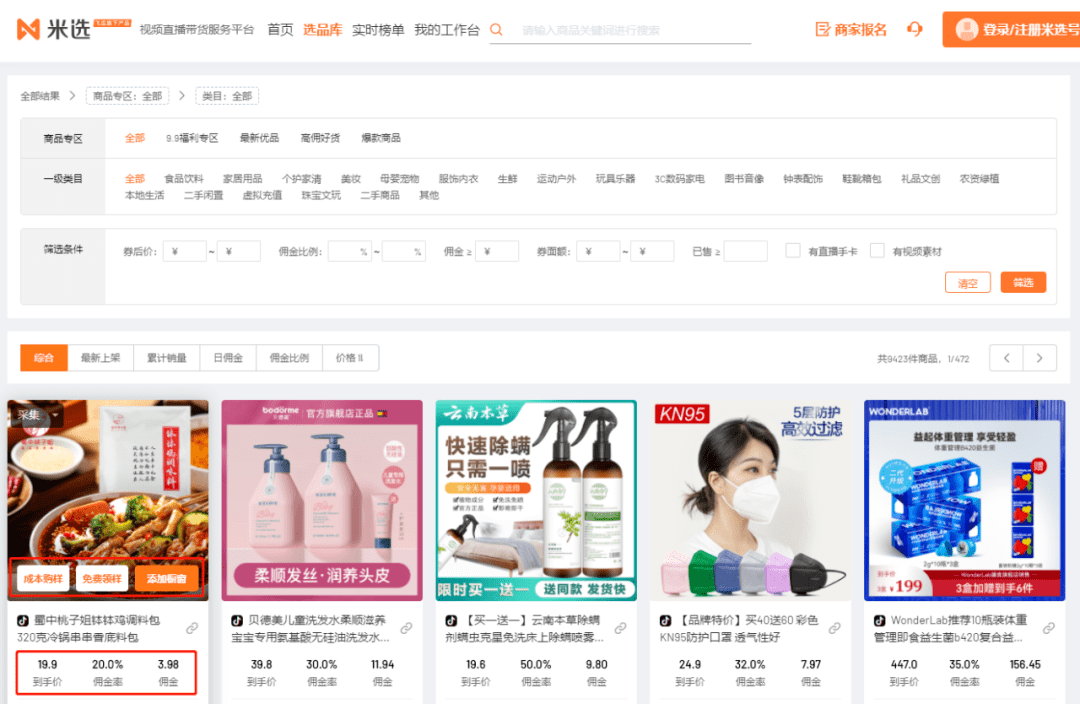Choose 珠宝文玩 category
This screenshot has height=704, width=1080.
click(x=321, y=195)
